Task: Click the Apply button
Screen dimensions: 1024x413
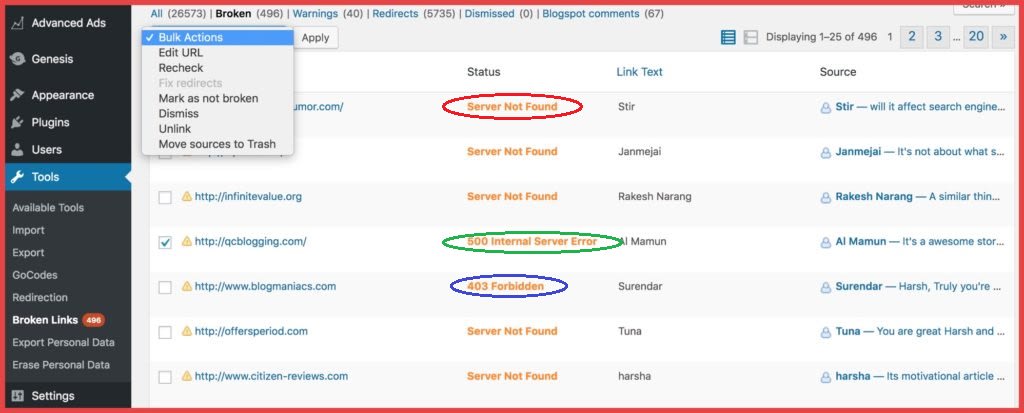Action: point(315,37)
